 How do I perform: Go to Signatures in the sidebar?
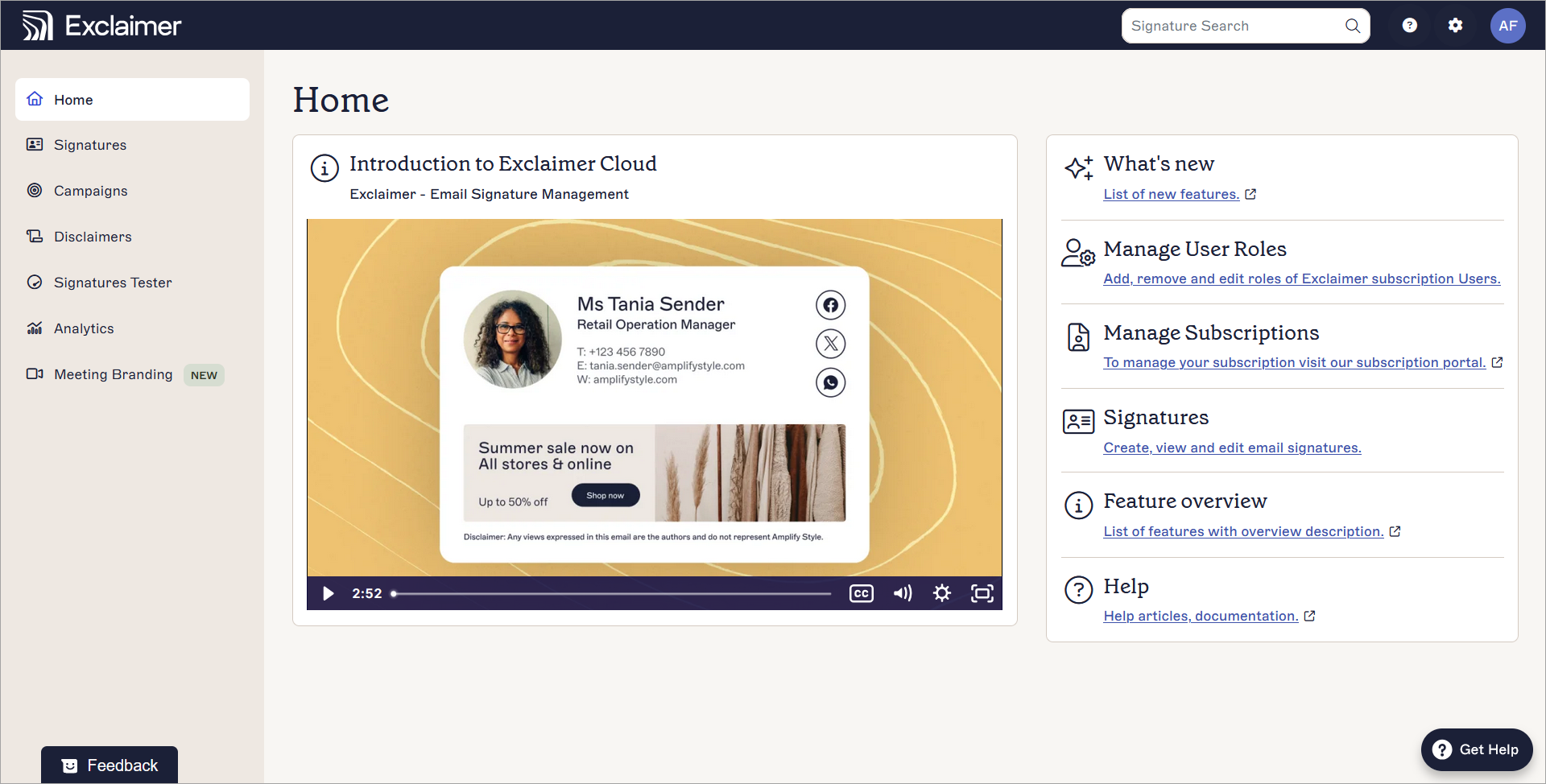[x=90, y=145]
